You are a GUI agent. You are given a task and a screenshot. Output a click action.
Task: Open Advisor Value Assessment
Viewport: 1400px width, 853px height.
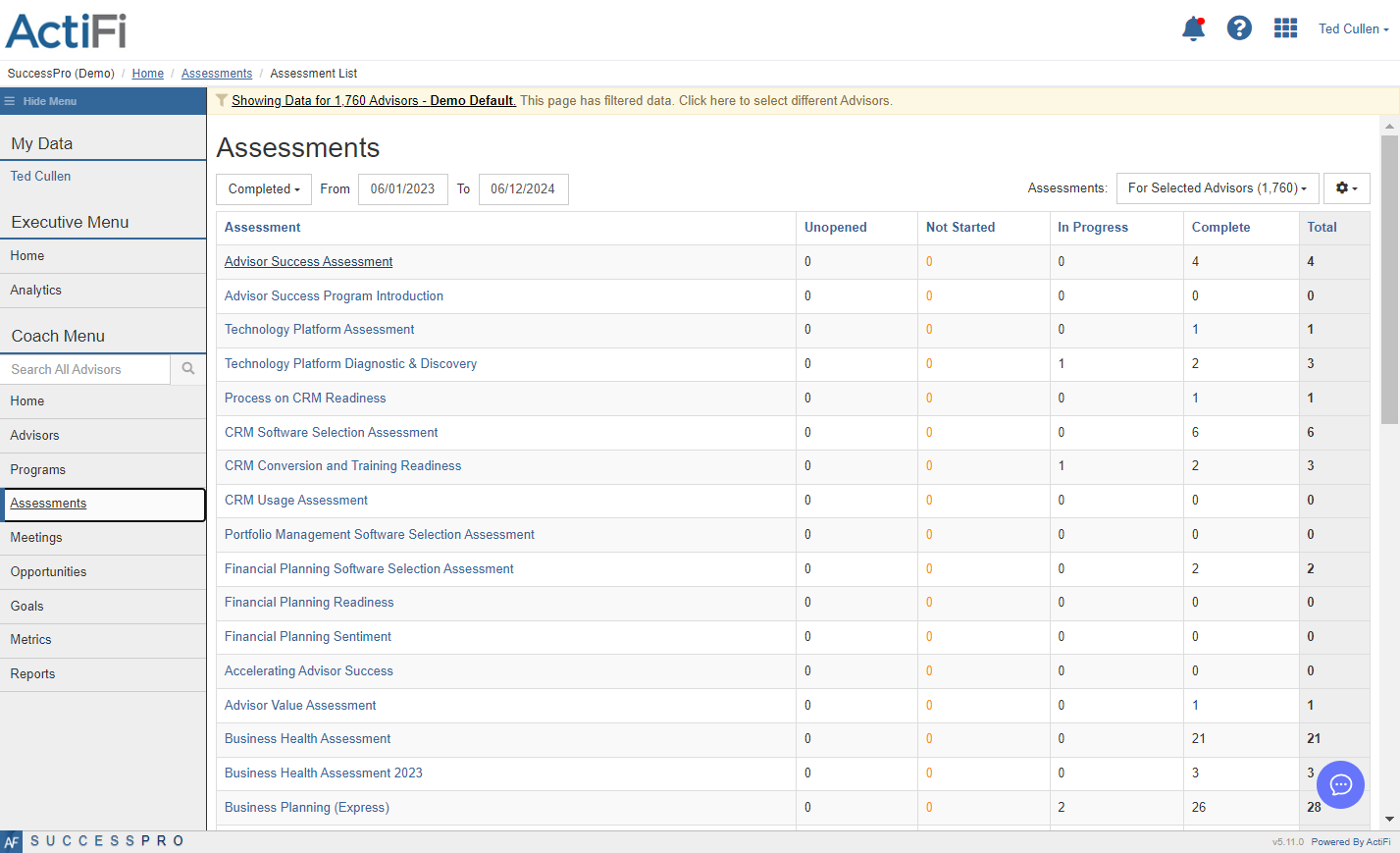click(300, 706)
